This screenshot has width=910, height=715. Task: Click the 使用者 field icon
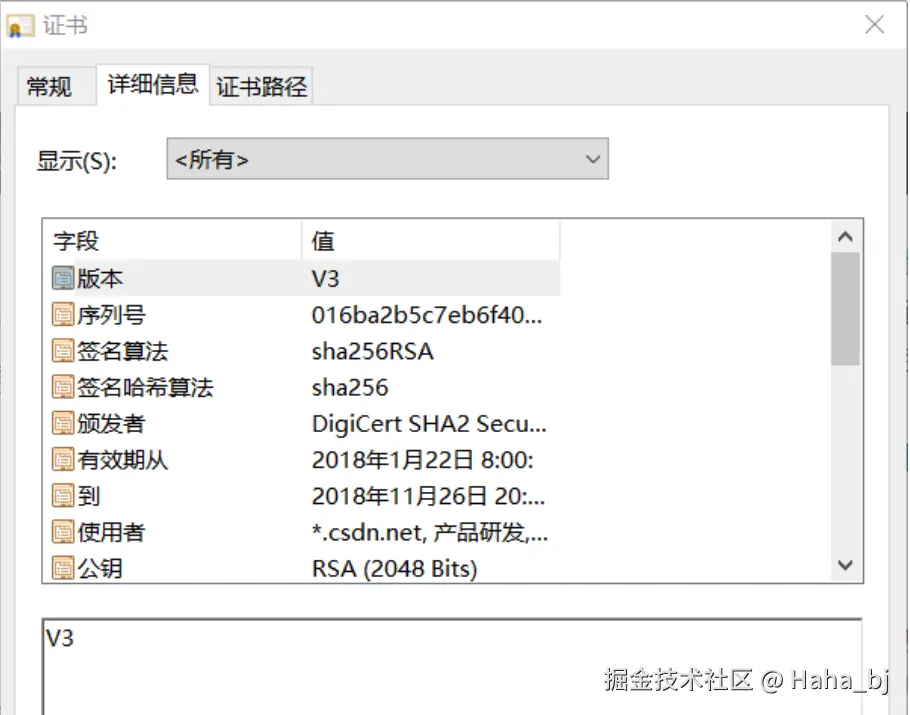62,531
